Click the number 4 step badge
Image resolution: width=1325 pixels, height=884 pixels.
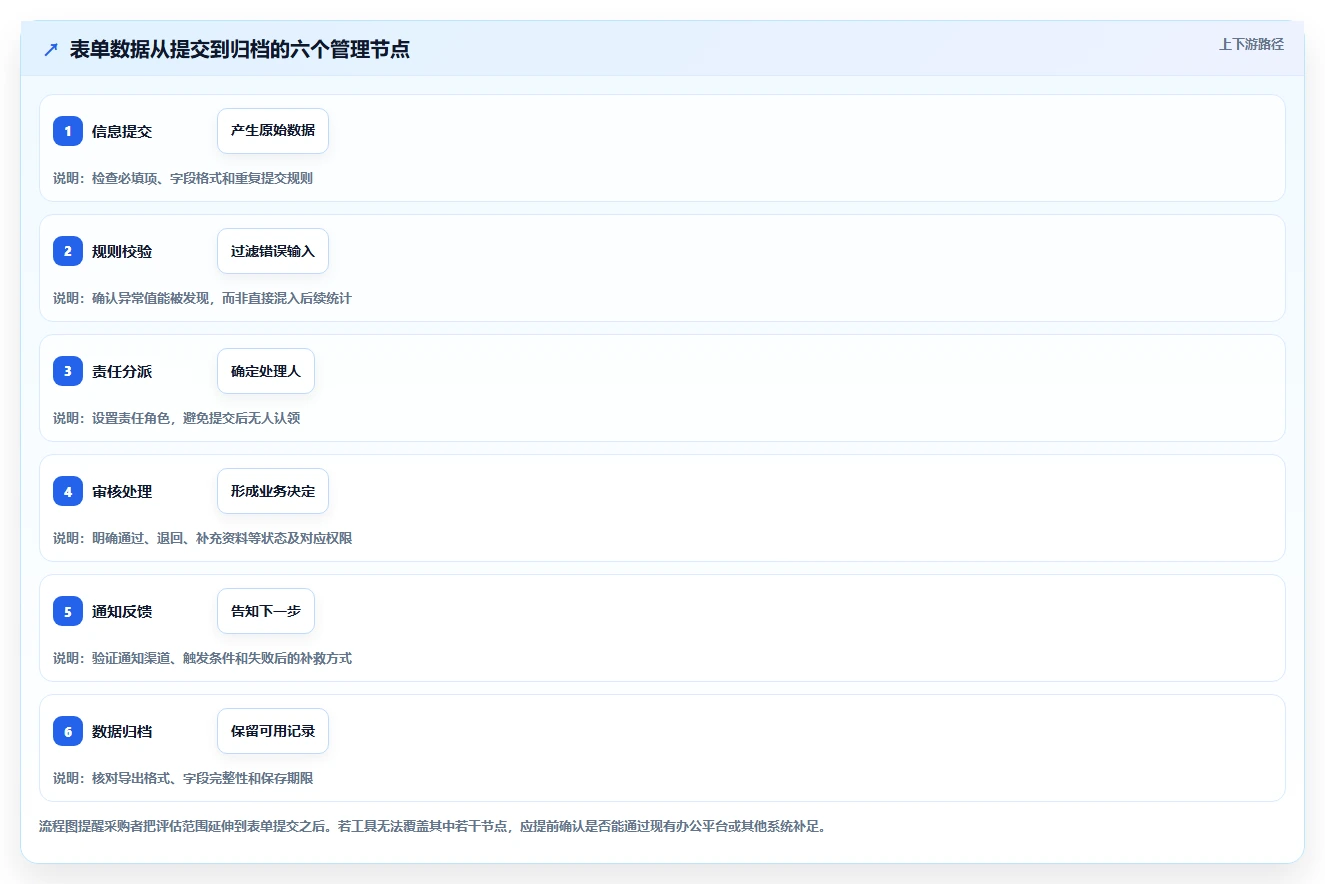pos(68,491)
